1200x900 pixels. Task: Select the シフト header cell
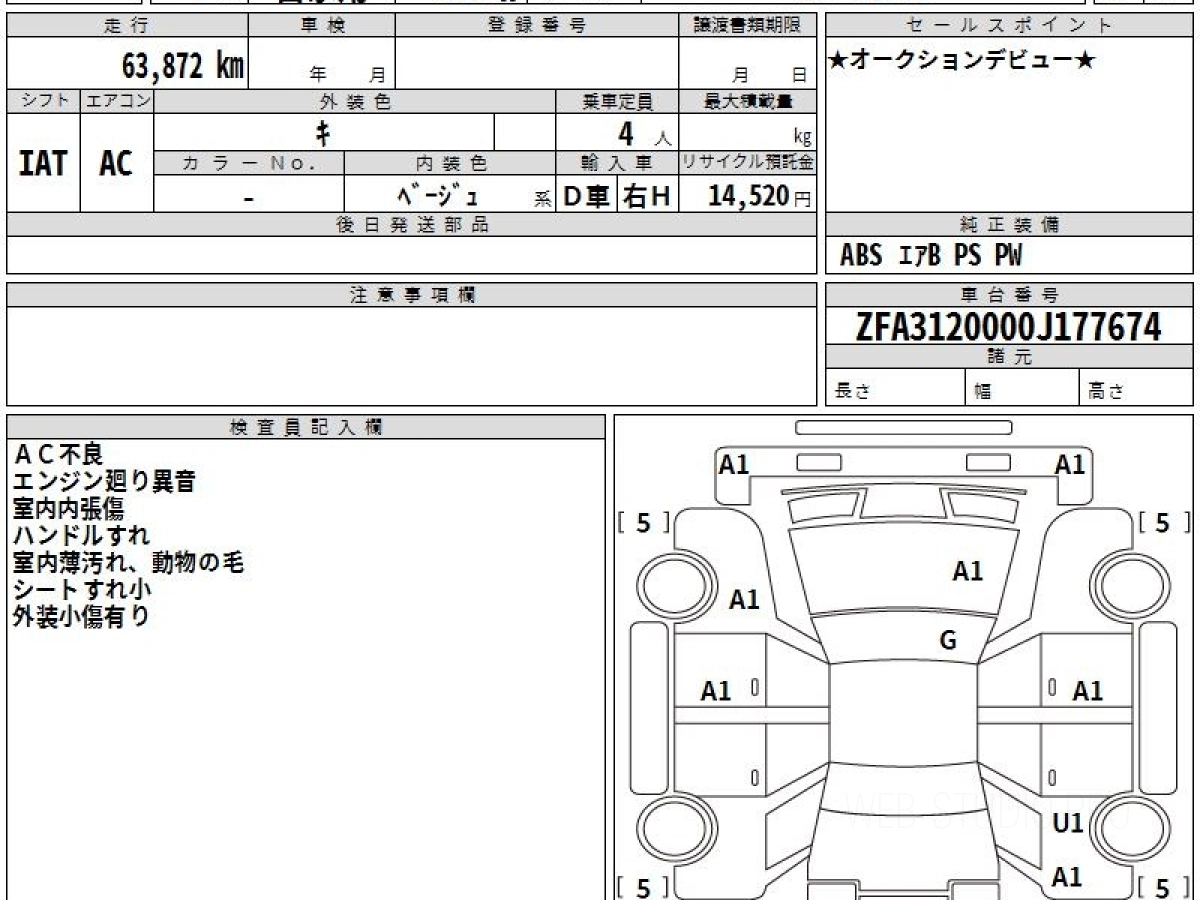click(44, 101)
